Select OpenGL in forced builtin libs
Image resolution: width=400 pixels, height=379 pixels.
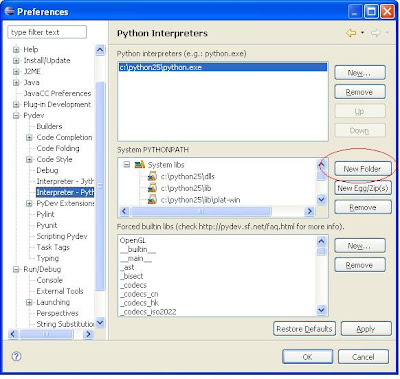tap(133, 240)
